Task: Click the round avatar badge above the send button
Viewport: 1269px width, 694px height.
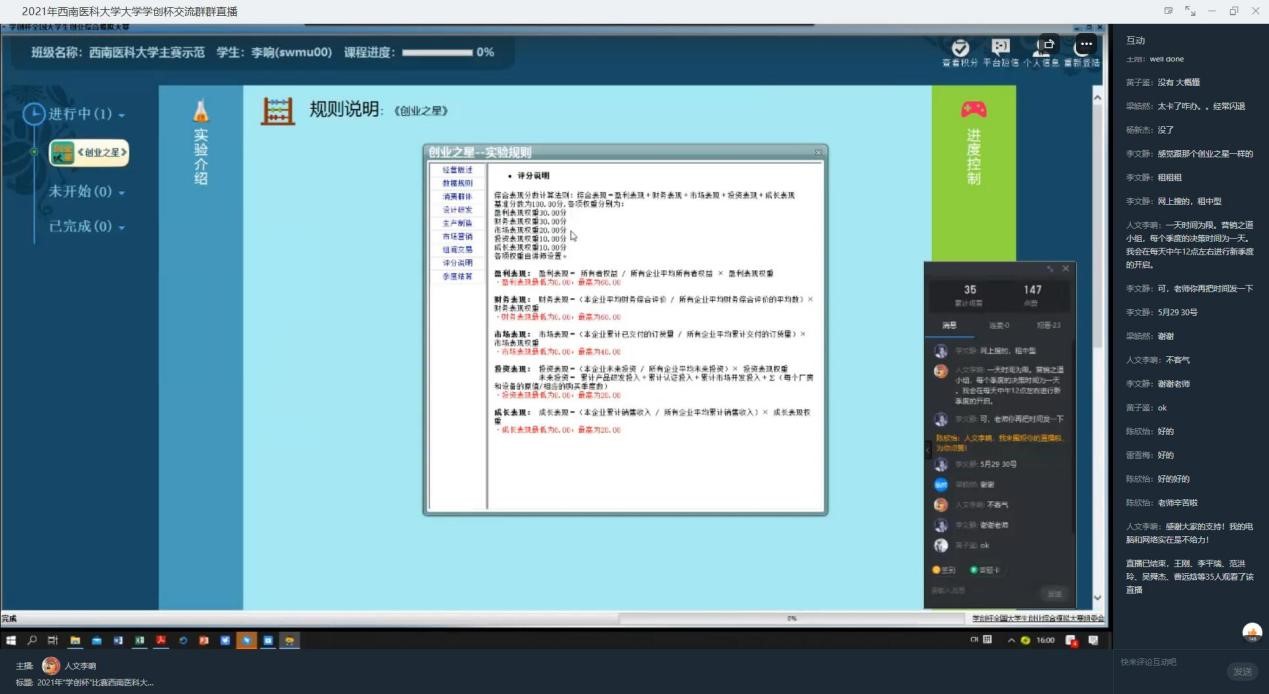Action: coord(1252,632)
